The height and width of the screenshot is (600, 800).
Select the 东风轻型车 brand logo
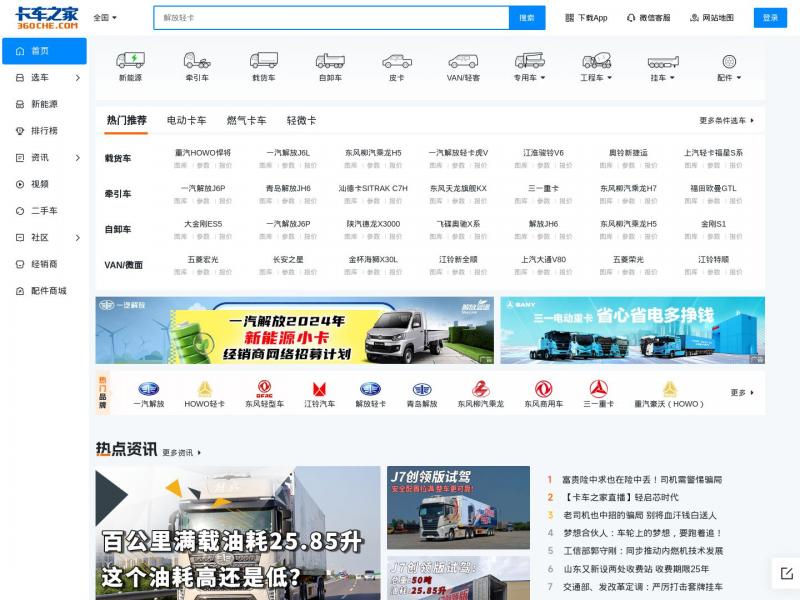(x=264, y=389)
